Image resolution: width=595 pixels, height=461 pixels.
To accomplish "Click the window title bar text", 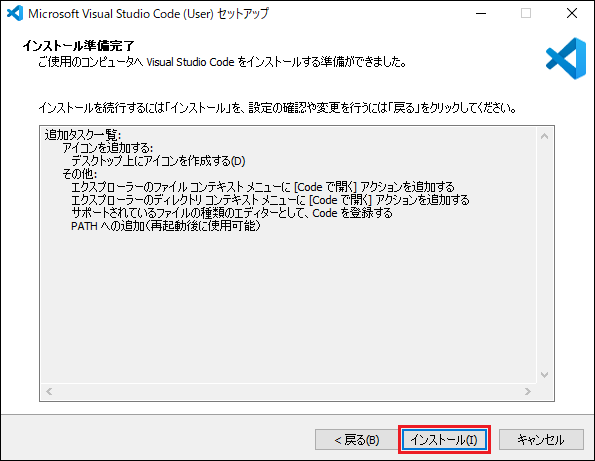I will [148, 14].
